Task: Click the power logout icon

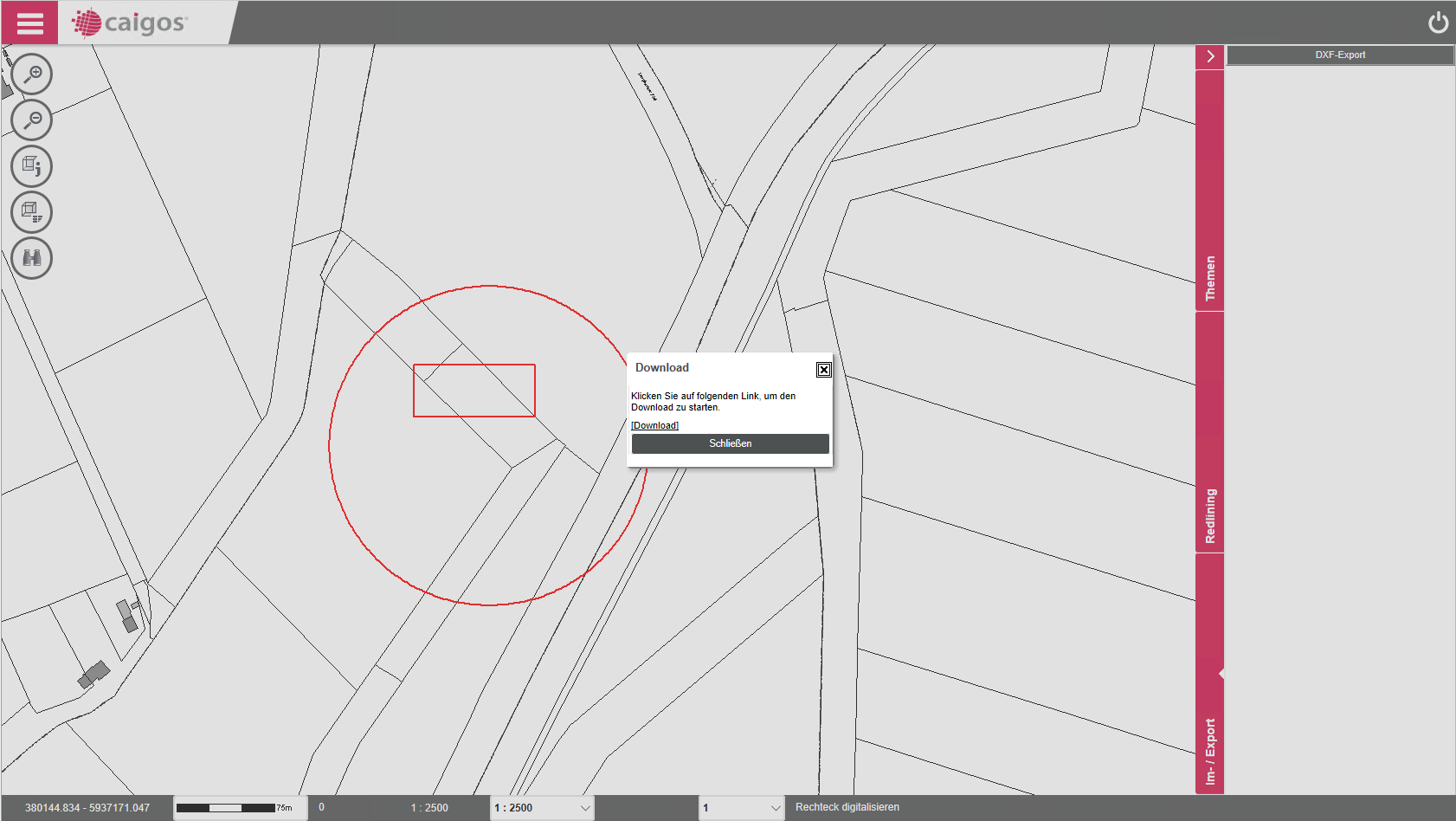Action: 1438,23
